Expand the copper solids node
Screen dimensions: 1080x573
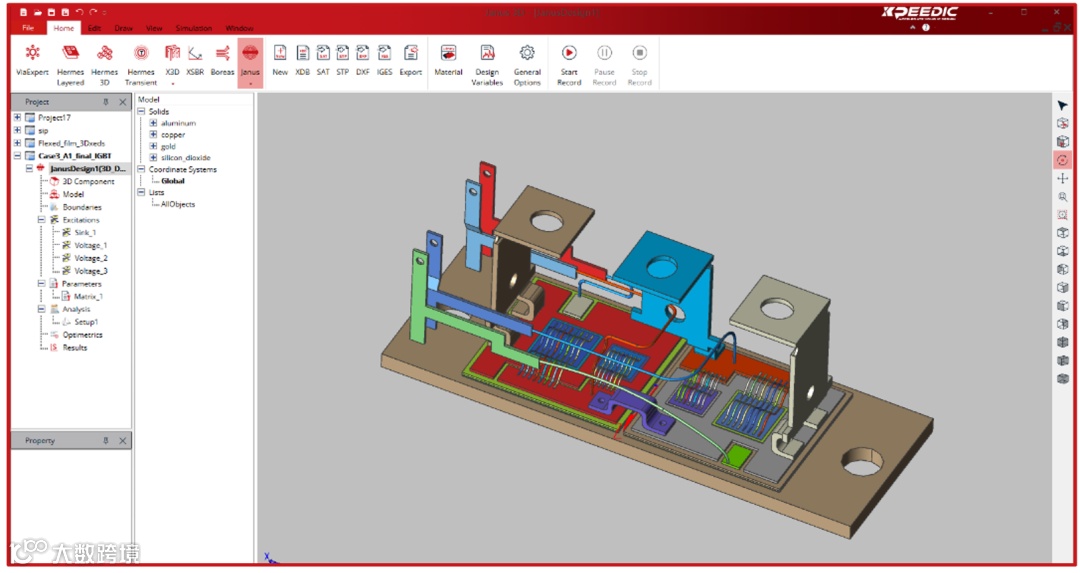click(x=154, y=135)
